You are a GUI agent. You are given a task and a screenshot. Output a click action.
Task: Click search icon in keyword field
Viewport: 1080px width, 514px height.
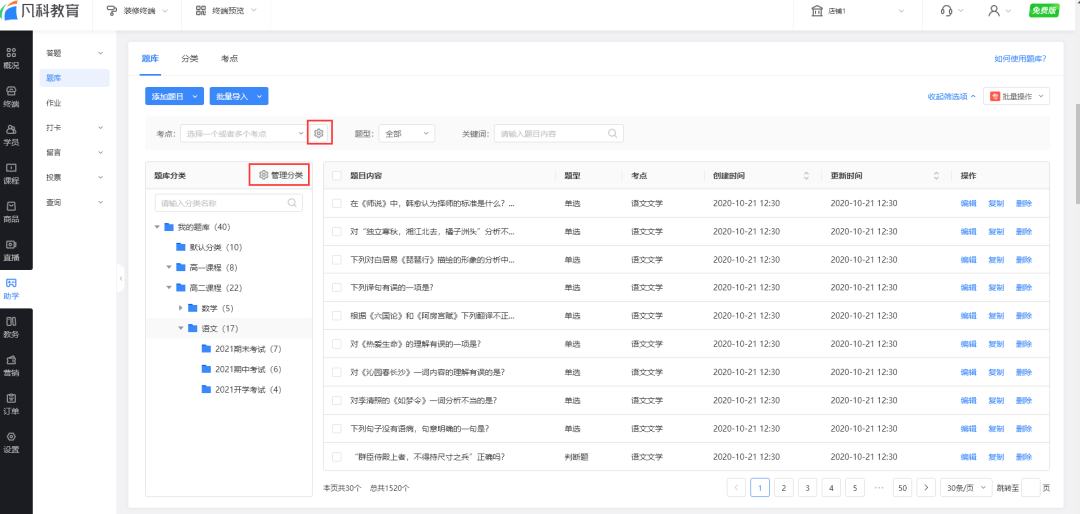[612, 134]
